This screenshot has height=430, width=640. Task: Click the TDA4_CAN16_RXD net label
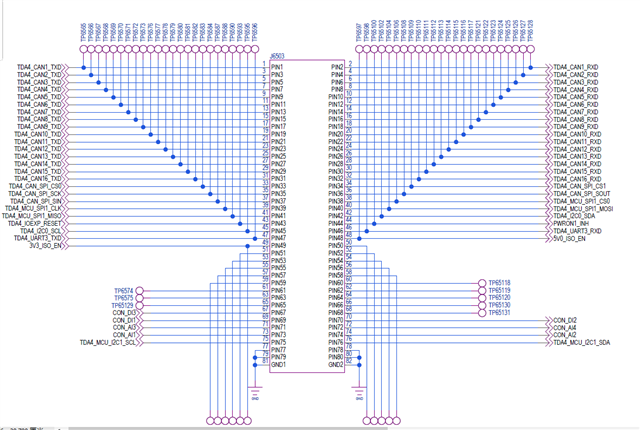pos(578,179)
